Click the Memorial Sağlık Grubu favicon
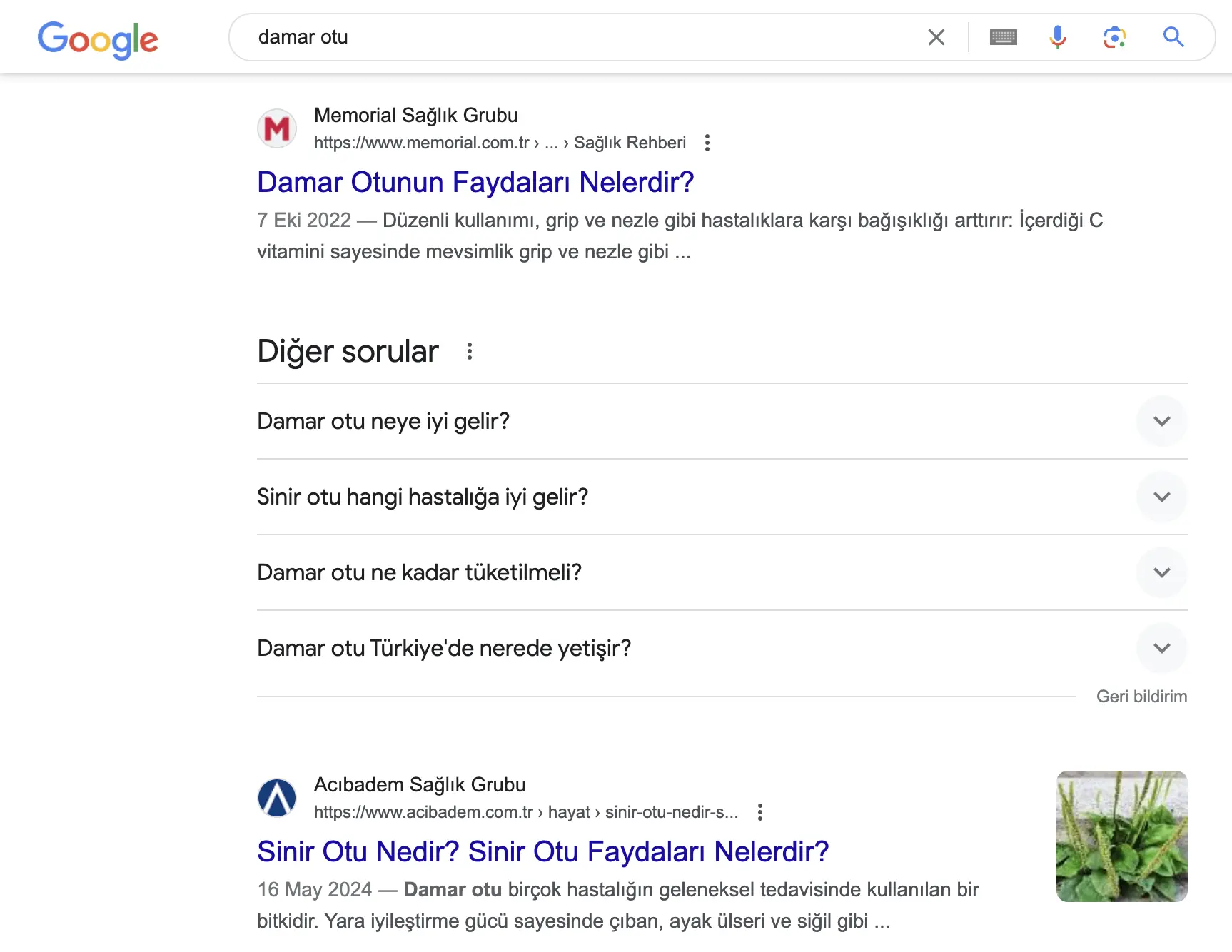Screen dimensions: 1232x952 [x=277, y=128]
